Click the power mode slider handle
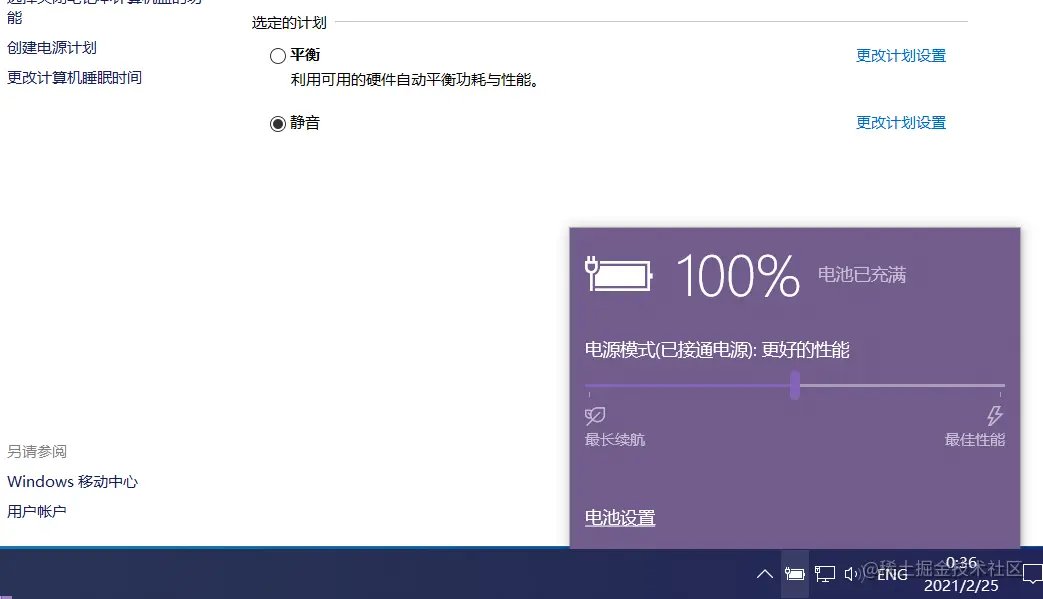This screenshot has height=599, width=1043. pyautogui.click(x=795, y=385)
